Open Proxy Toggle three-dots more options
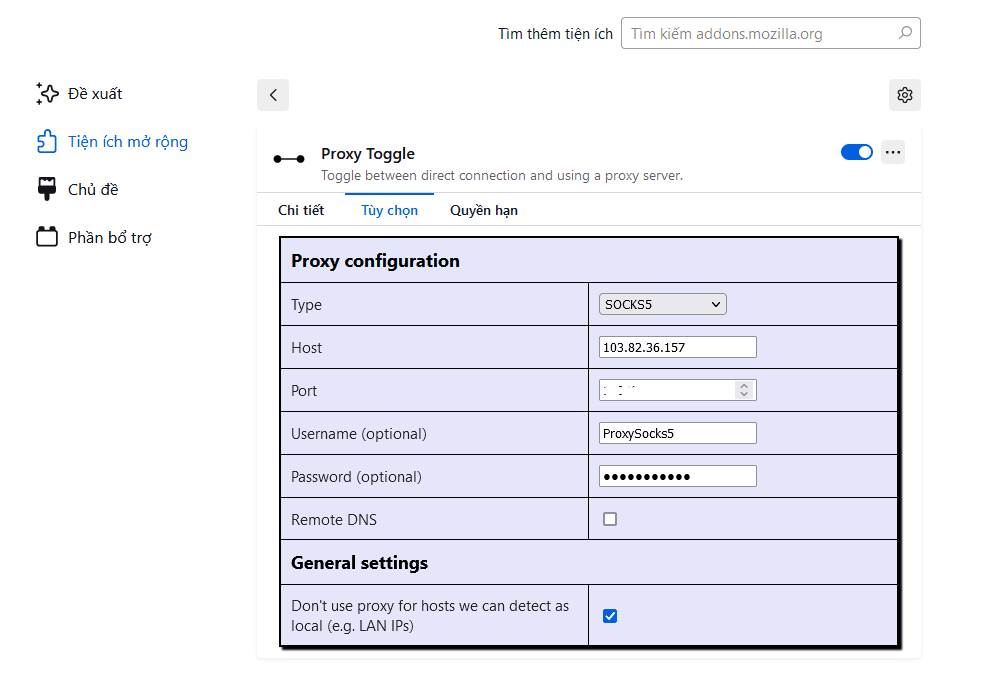This screenshot has height=676, width=985. click(x=893, y=152)
